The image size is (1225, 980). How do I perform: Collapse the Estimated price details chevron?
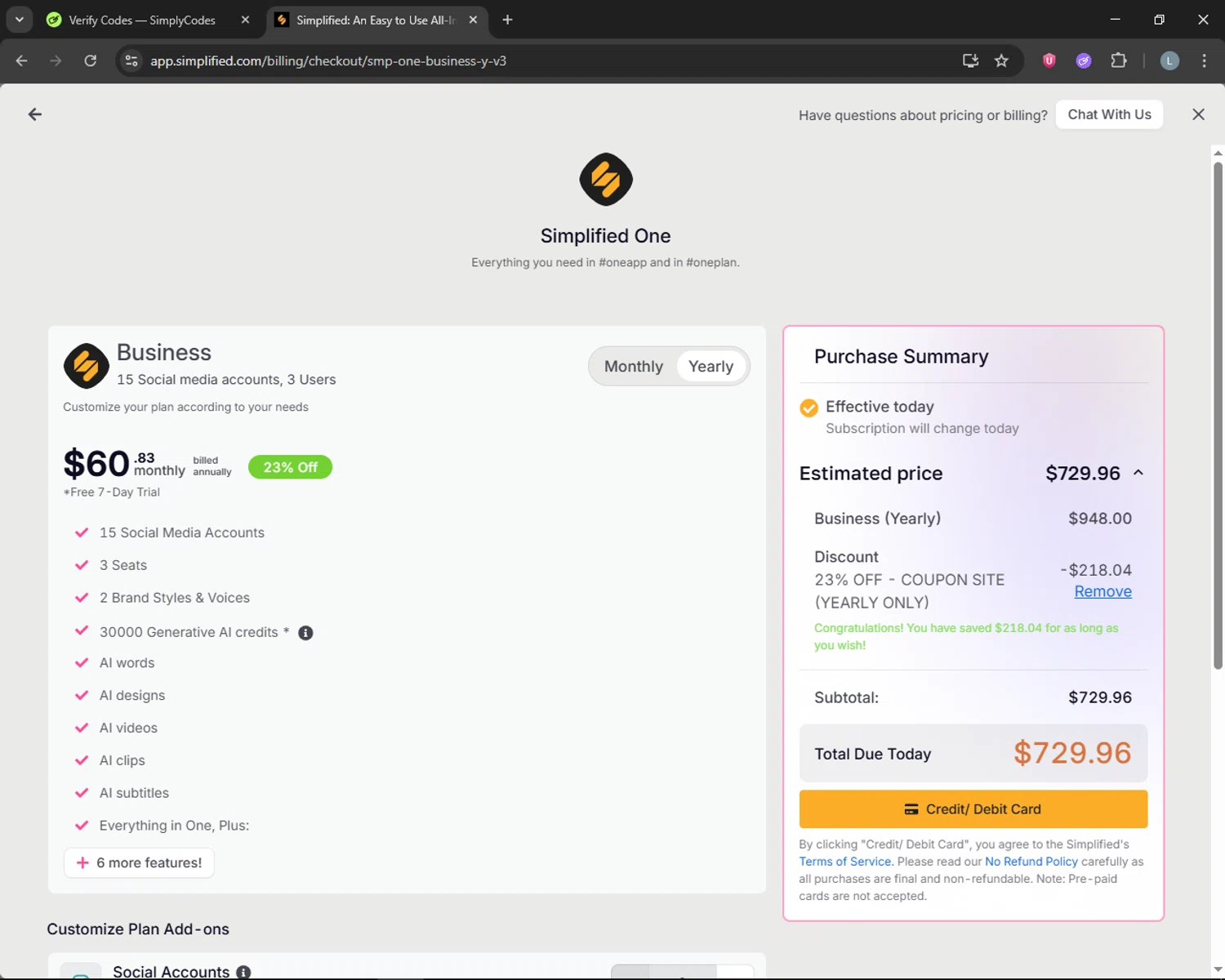pyautogui.click(x=1138, y=473)
